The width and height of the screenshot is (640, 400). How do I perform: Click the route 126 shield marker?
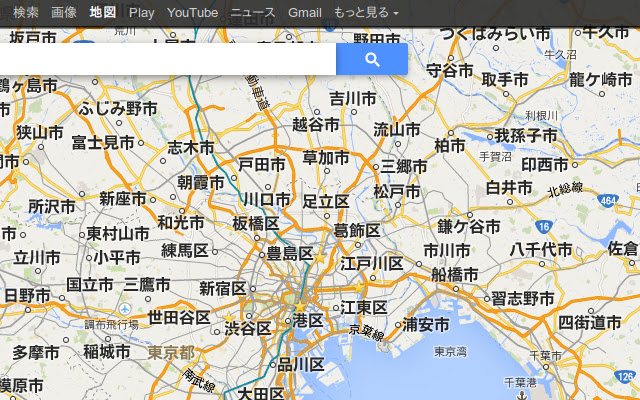(625, 376)
